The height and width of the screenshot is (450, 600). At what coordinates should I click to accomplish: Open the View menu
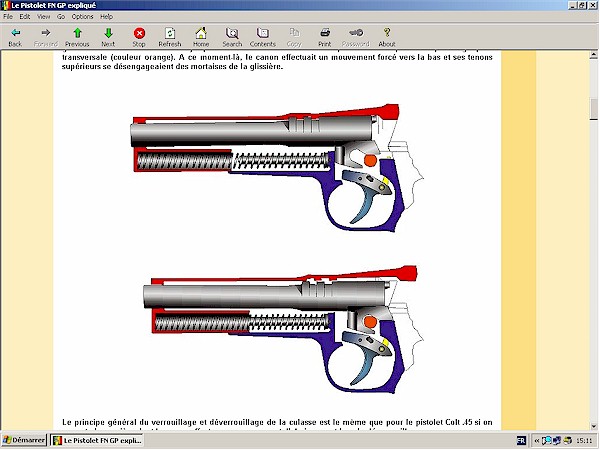tap(43, 17)
